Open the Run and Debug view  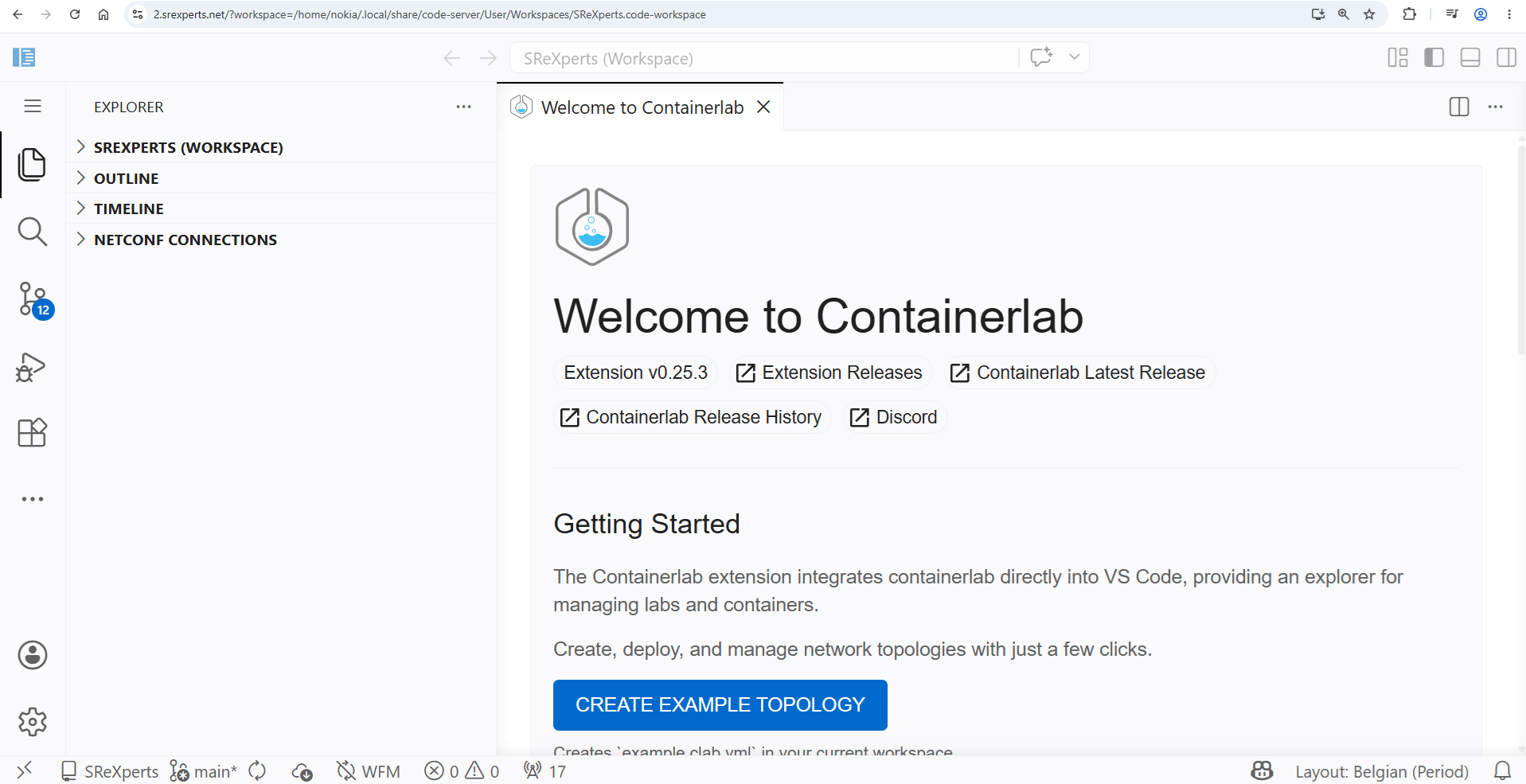point(32,367)
